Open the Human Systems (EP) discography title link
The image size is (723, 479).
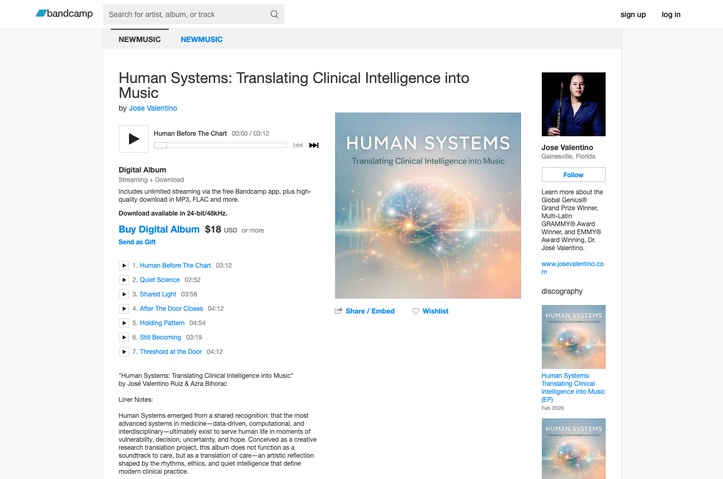tap(573, 388)
